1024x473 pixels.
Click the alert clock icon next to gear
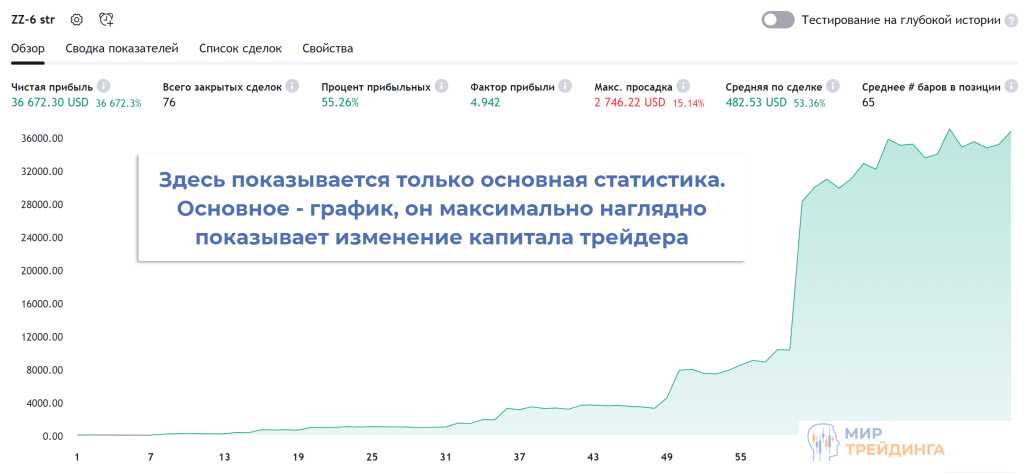(x=107, y=19)
